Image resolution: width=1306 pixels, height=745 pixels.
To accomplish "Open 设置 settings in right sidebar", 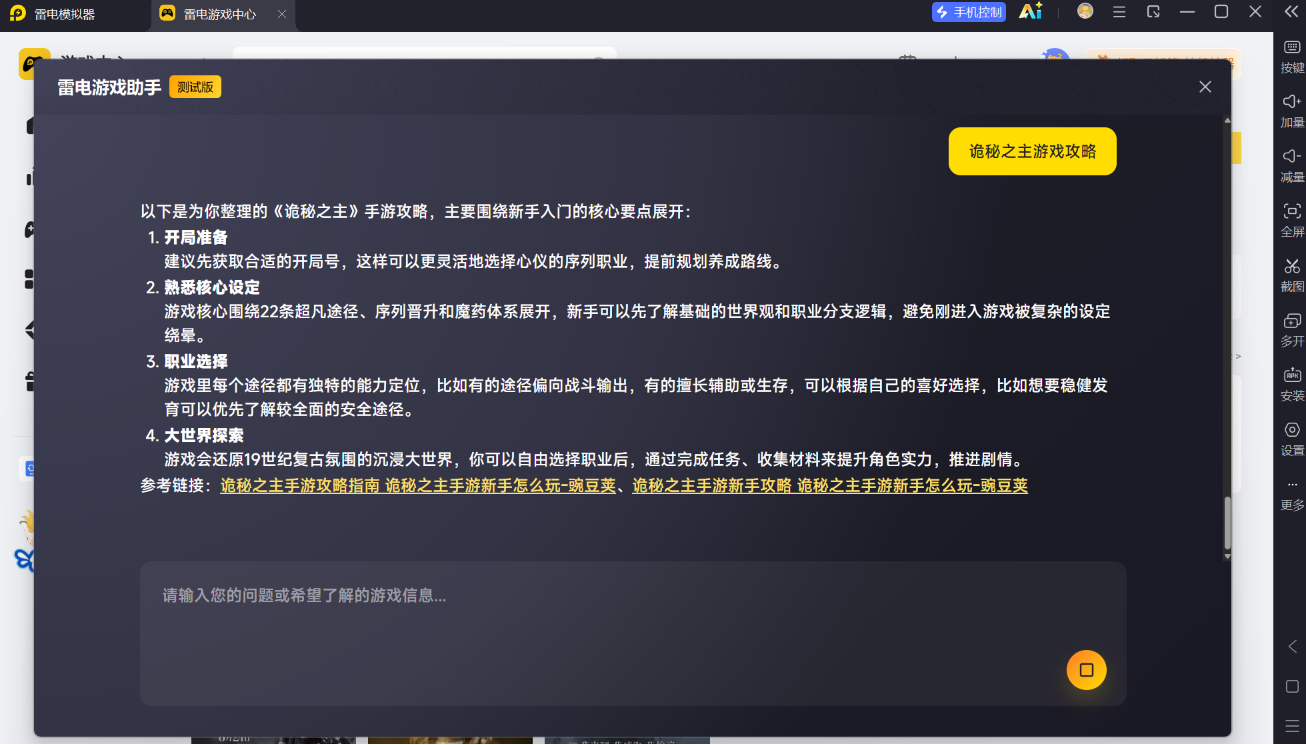I will click(1292, 438).
